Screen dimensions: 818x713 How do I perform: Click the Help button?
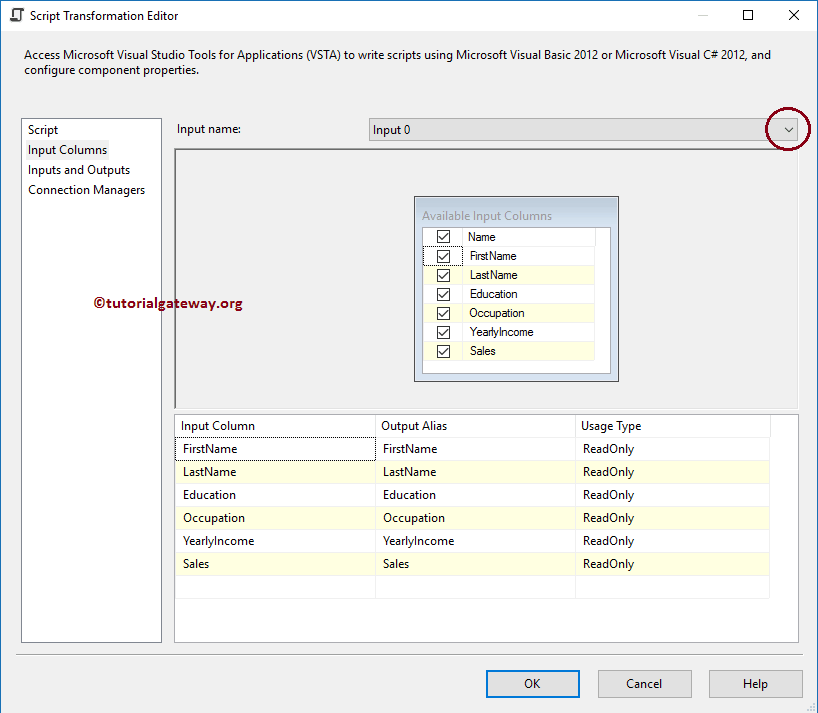(755, 683)
